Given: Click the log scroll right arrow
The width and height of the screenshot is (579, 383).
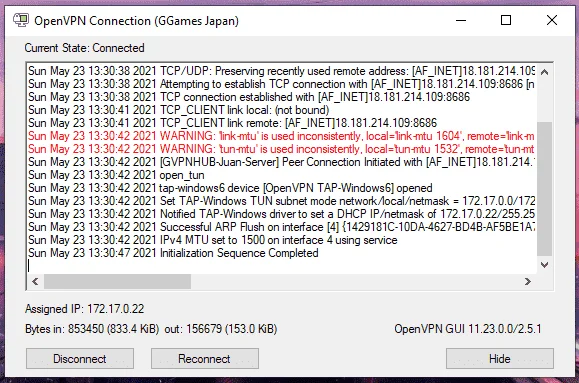Looking at the screenshot, I should (x=528, y=281).
